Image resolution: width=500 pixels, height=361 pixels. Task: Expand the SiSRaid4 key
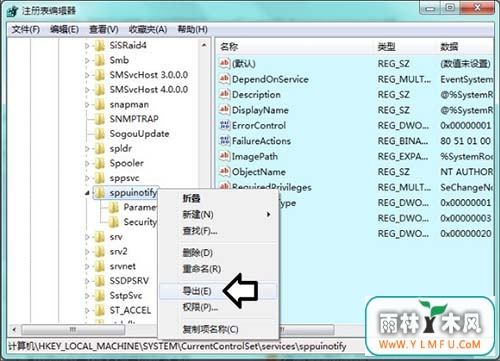pos(87,46)
